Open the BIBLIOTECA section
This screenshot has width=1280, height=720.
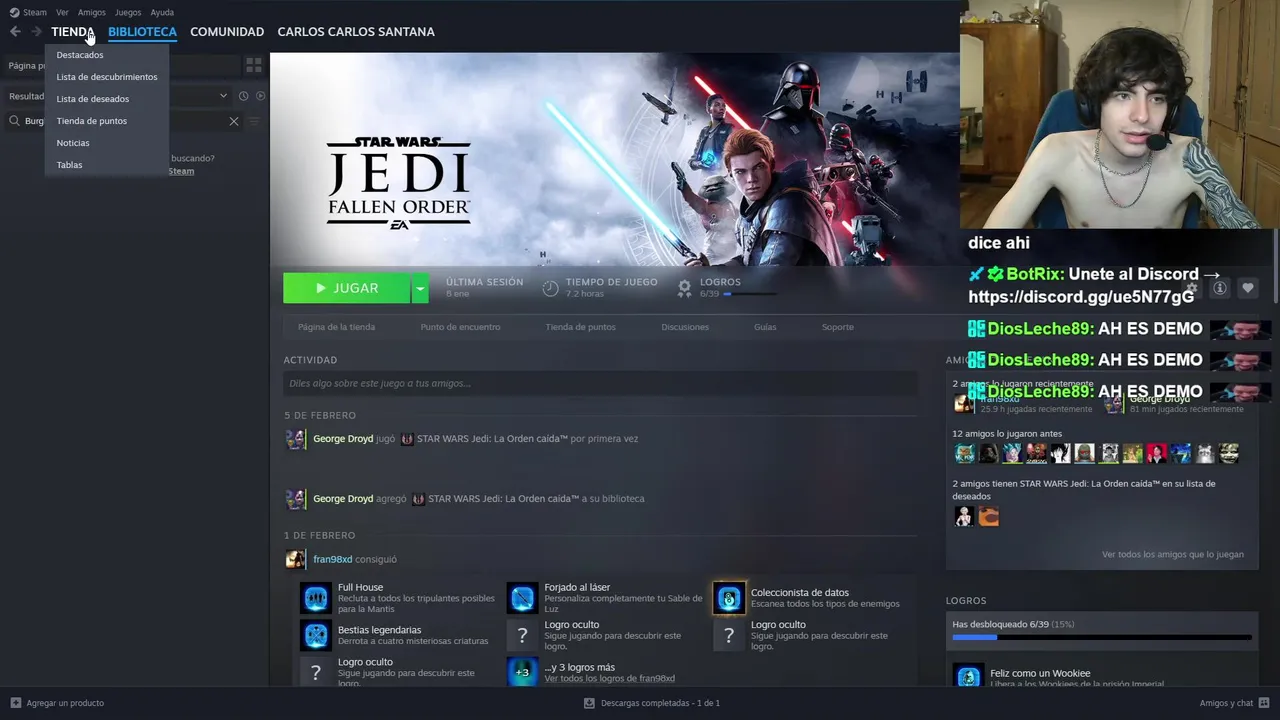pyautogui.click(x=142, y=32)
